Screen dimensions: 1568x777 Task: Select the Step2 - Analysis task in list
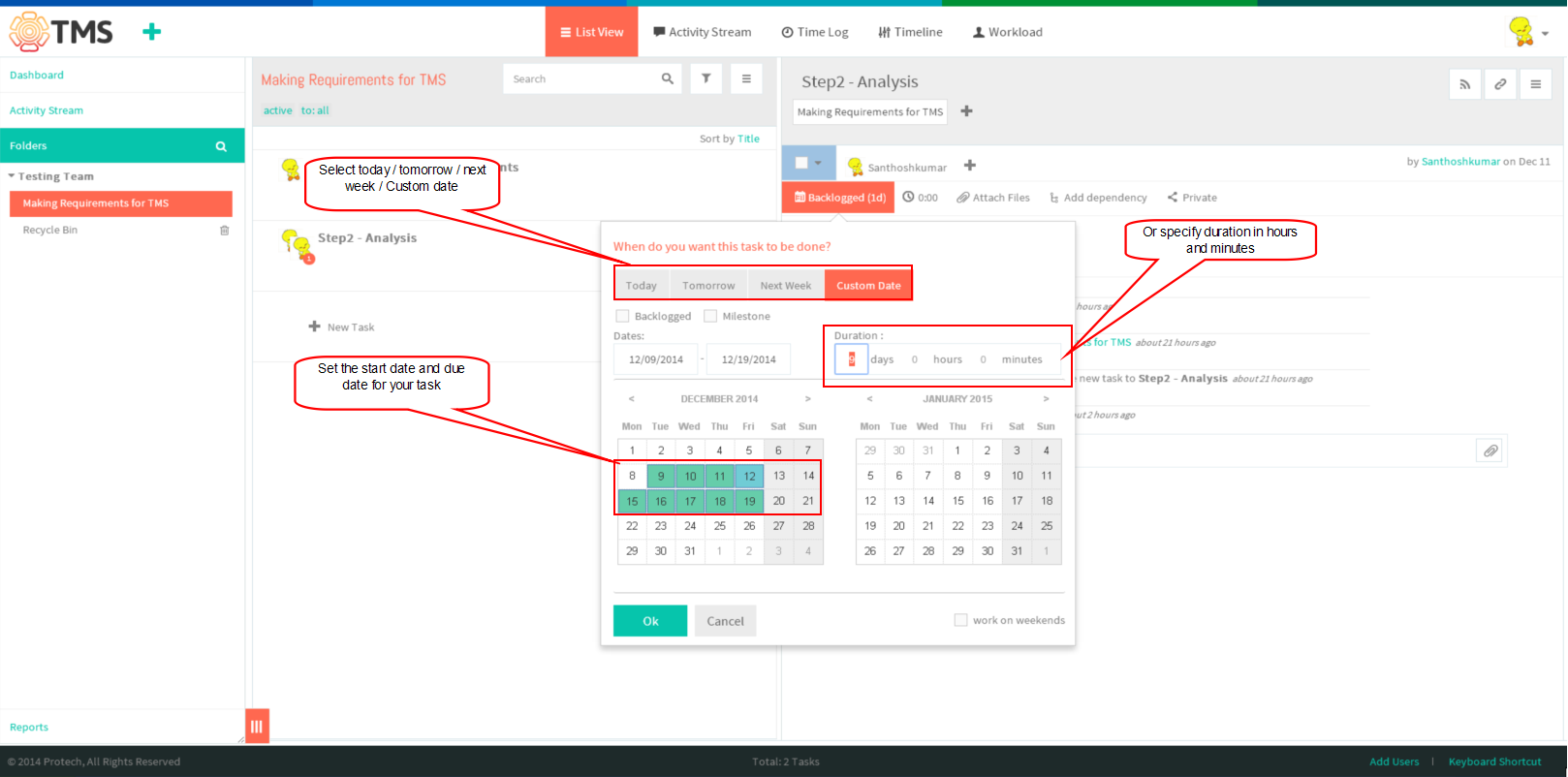click(x=367, y=238)
